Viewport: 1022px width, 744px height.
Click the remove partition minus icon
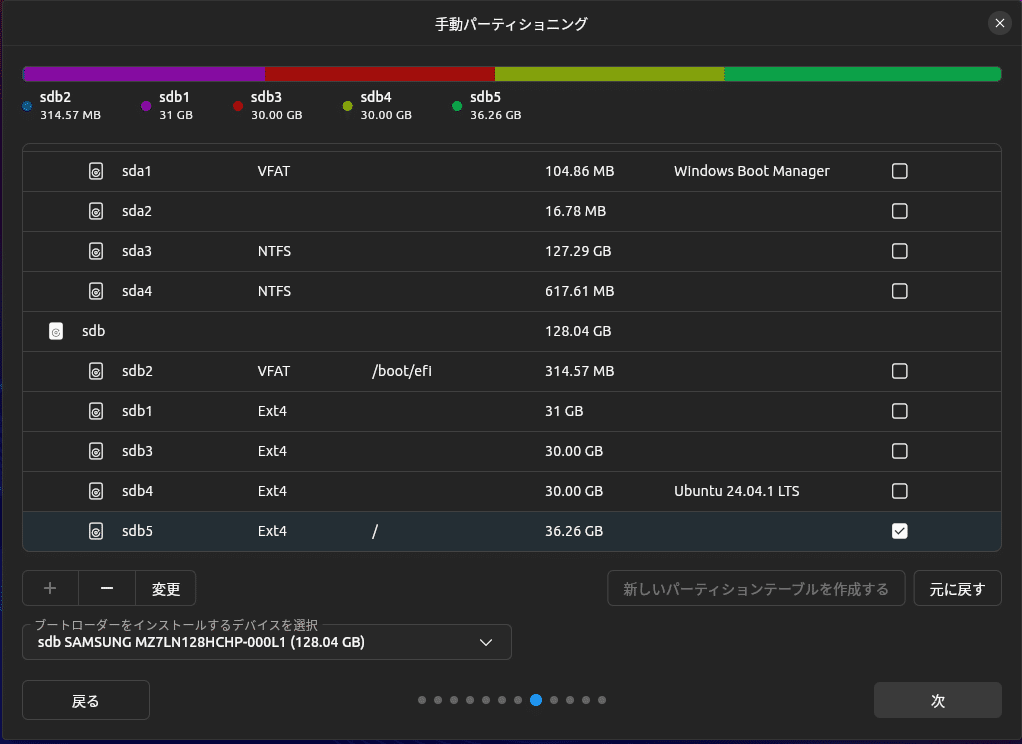(x=107, y=588)
